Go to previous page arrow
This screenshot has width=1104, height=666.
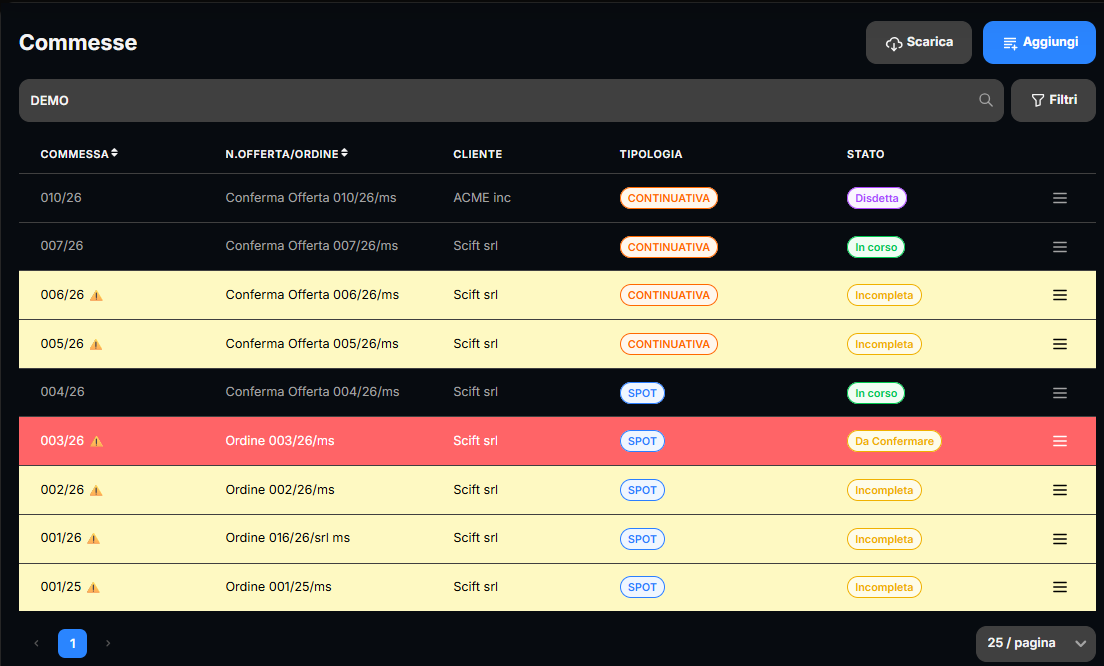[37, 643]
